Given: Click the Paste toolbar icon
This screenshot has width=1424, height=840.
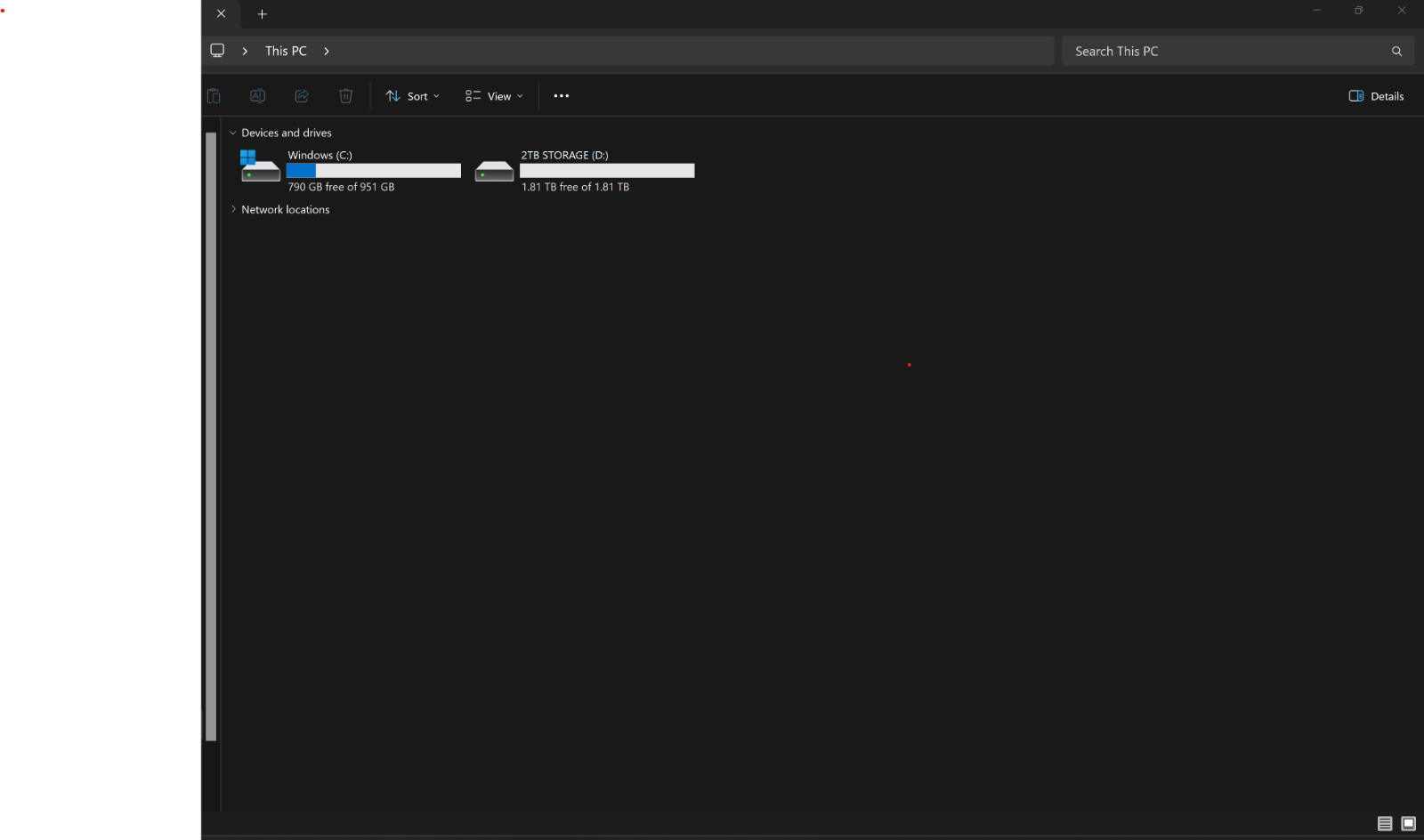Looking at the screenshot, I should pos(214,96).
